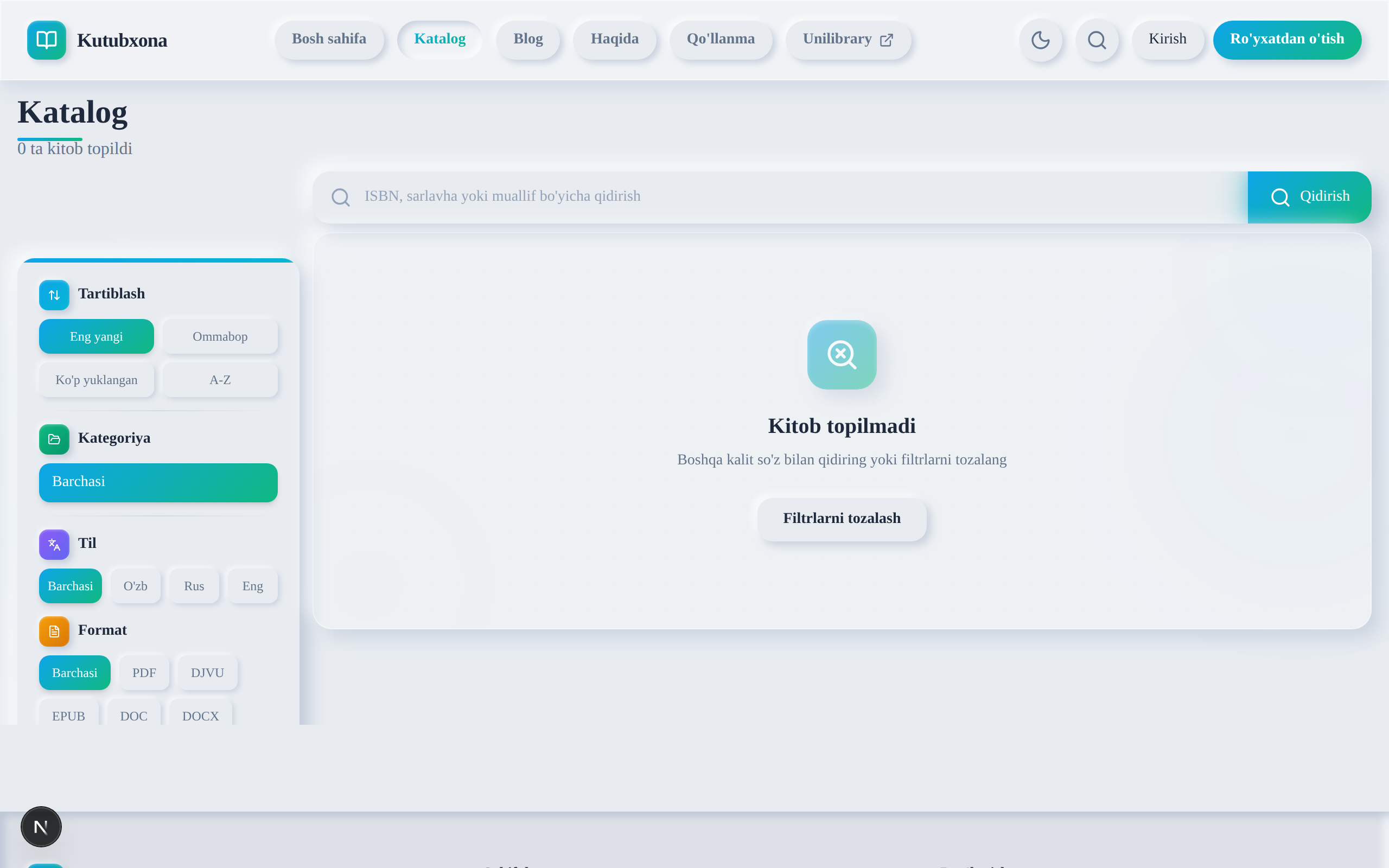Image resolution: width=1389 pixels, height=868 pixels.
Task: Open Unilibrary external link
Action: pos(848,39)
